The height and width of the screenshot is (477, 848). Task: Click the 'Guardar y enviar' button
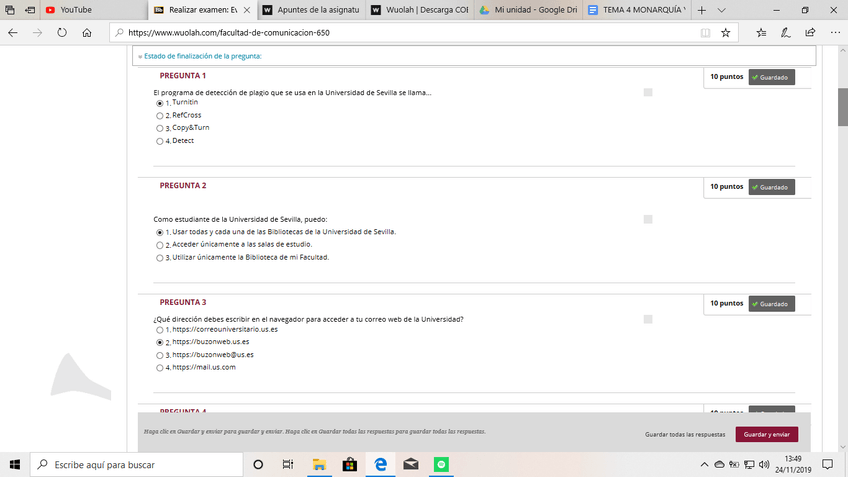pos(766,435)
